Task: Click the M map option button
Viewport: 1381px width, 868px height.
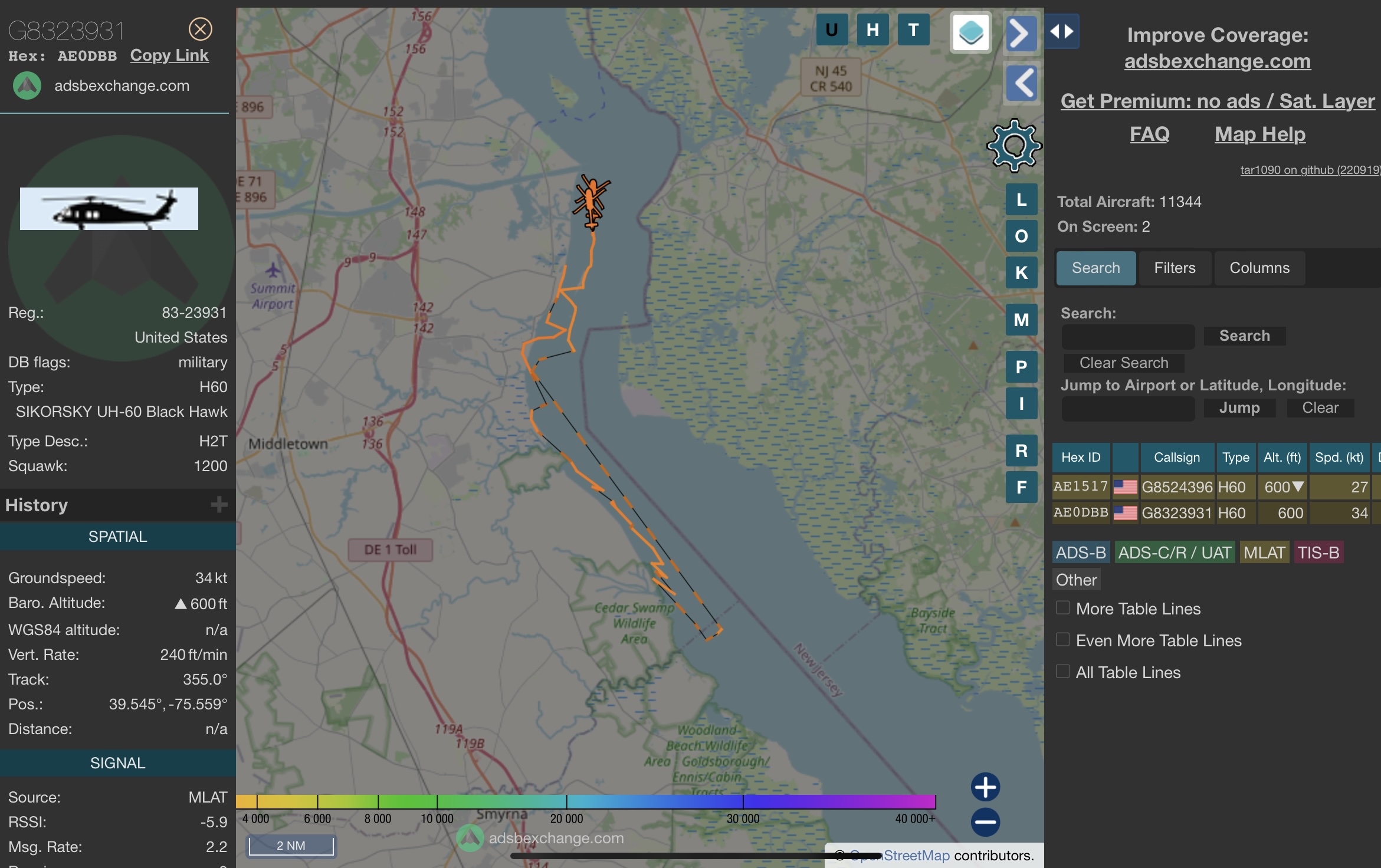Action: (x=1021, y=320)
